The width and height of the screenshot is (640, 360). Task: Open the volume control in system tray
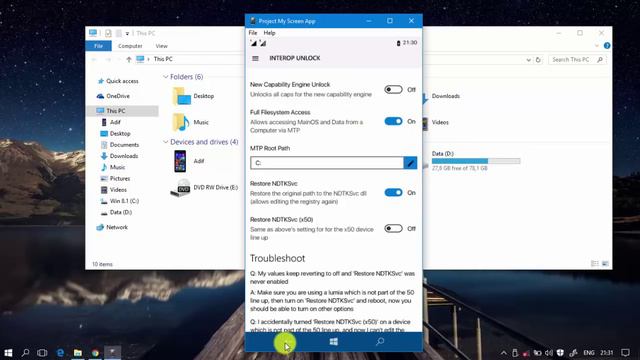tap(549, 353)
